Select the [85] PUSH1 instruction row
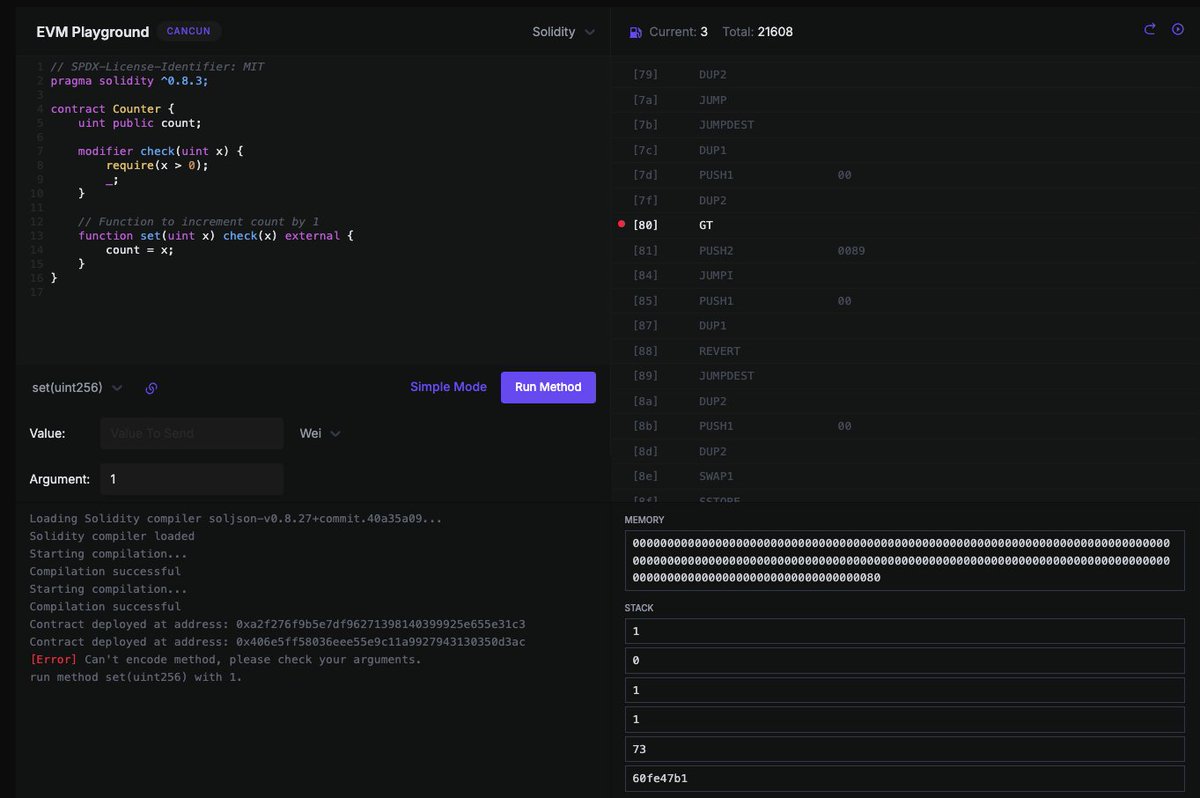 pyautogui.click(x=905, y=301)
